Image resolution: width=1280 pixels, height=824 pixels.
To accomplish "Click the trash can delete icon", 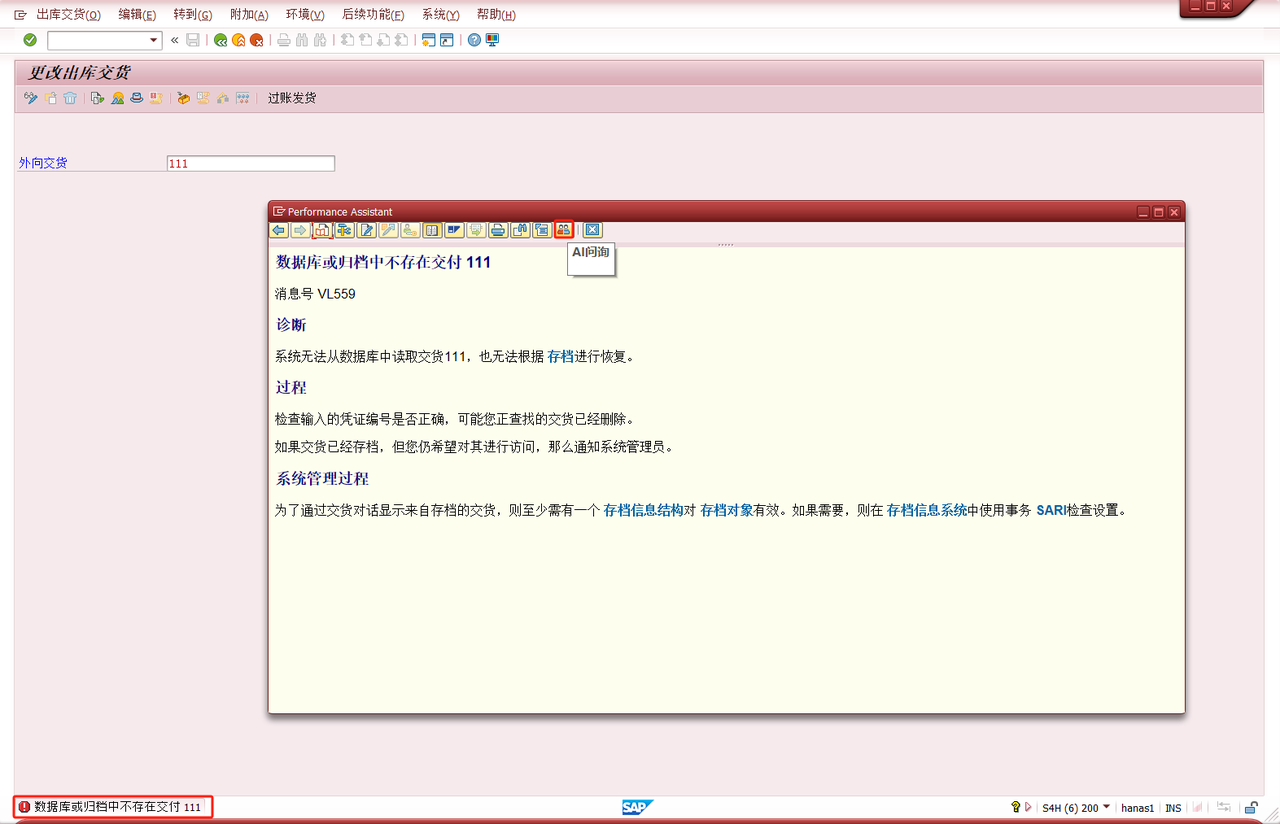I will click(70, 98).
